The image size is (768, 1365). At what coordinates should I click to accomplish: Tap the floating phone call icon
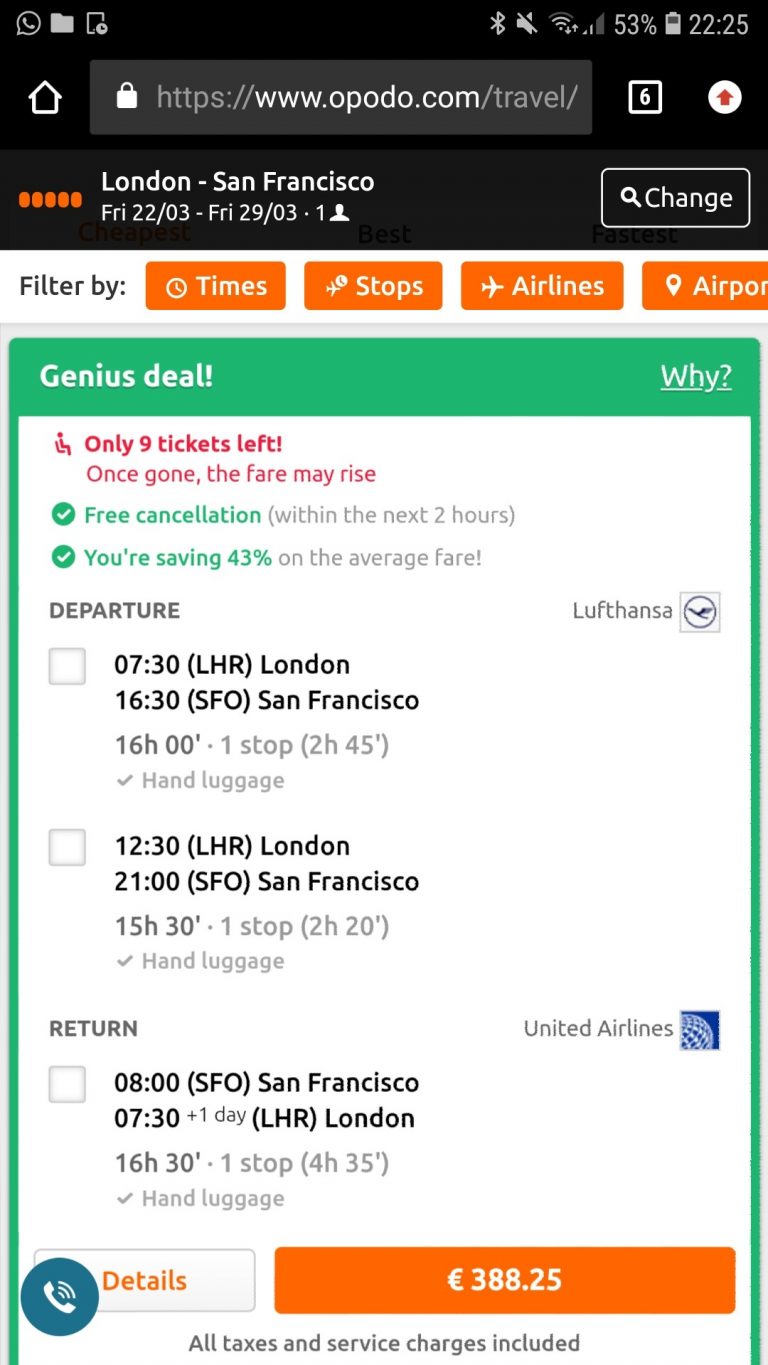tap(60, 1296)
